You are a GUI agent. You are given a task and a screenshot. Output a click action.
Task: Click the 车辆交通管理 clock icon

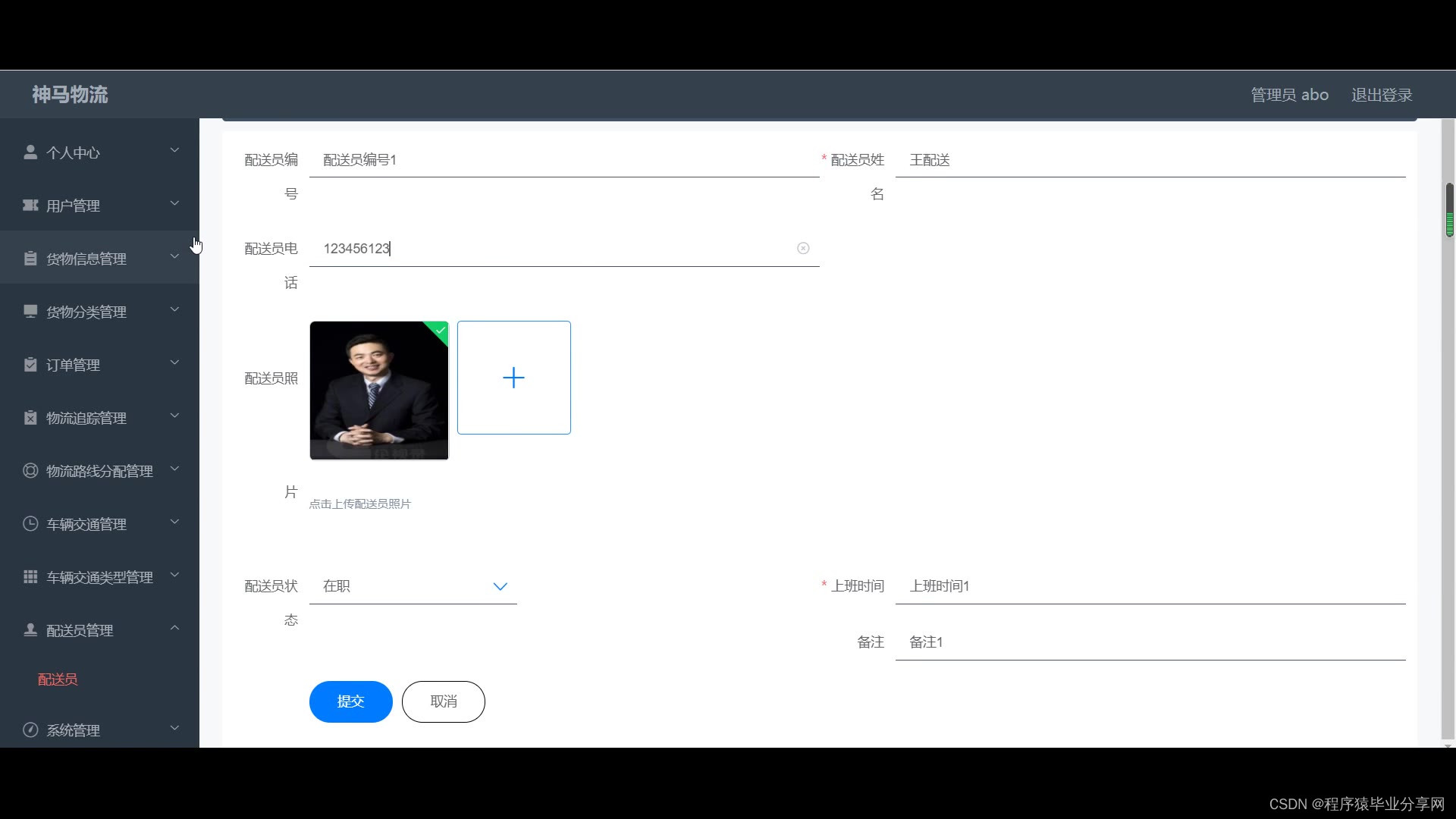[x=30, y=524]
